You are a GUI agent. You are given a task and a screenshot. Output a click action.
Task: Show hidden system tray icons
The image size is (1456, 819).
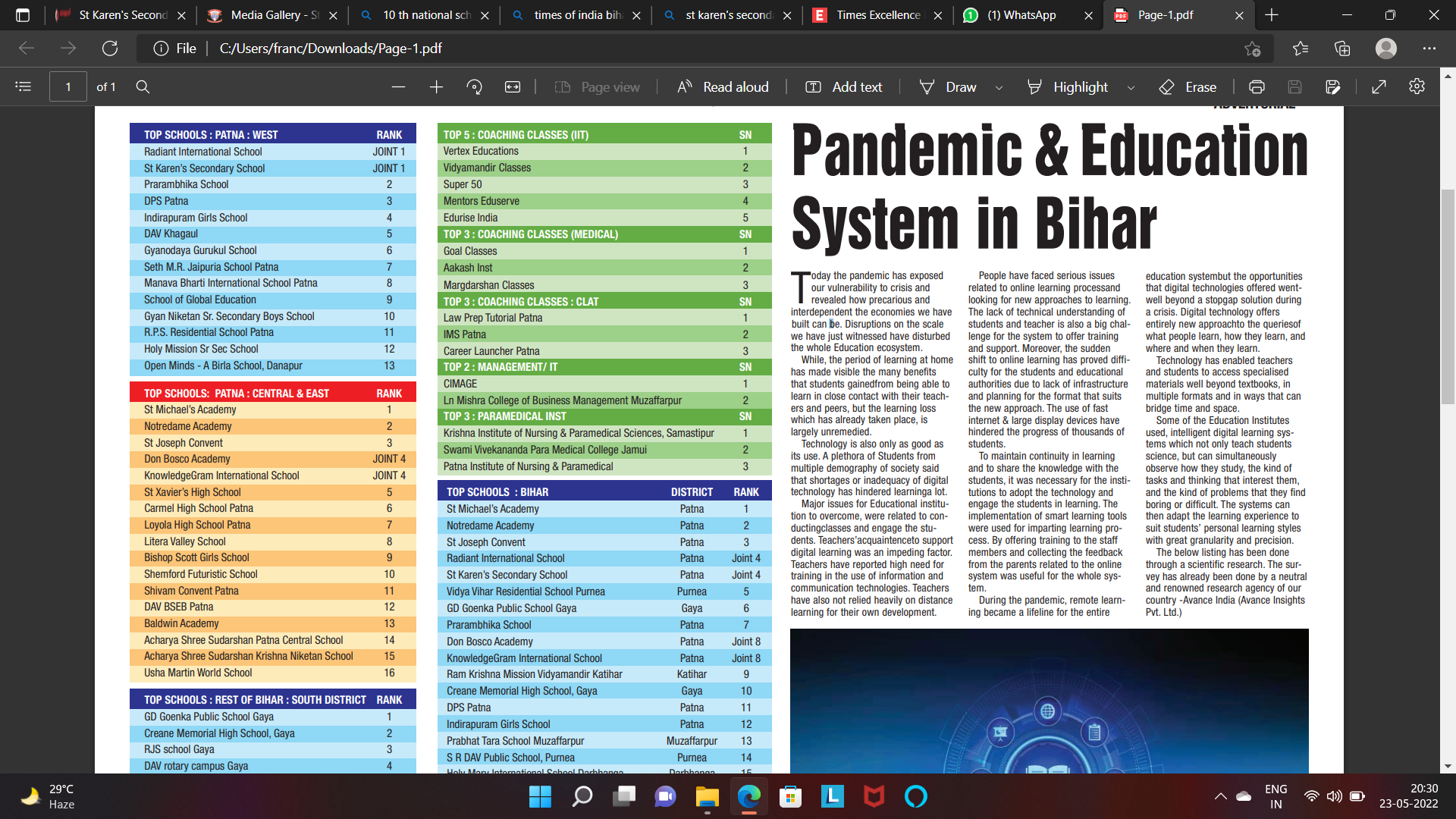tap(1220, 796)
